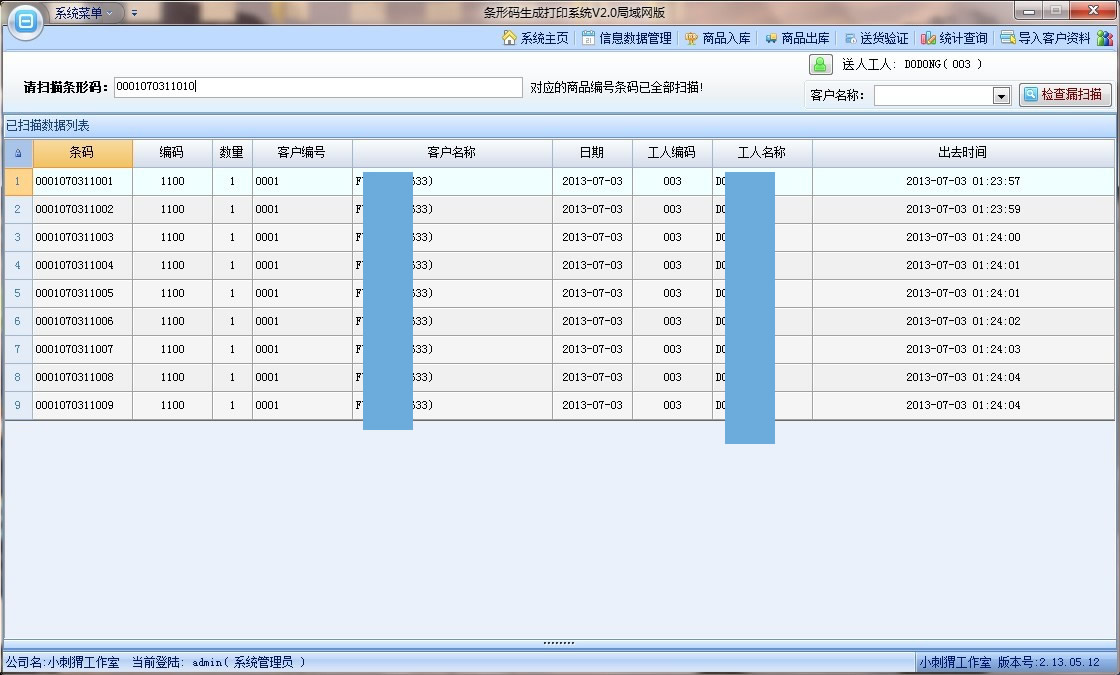Sort by 工人编码 column header
Viewport: 1120px width, 675px height.
coord(672,153)
